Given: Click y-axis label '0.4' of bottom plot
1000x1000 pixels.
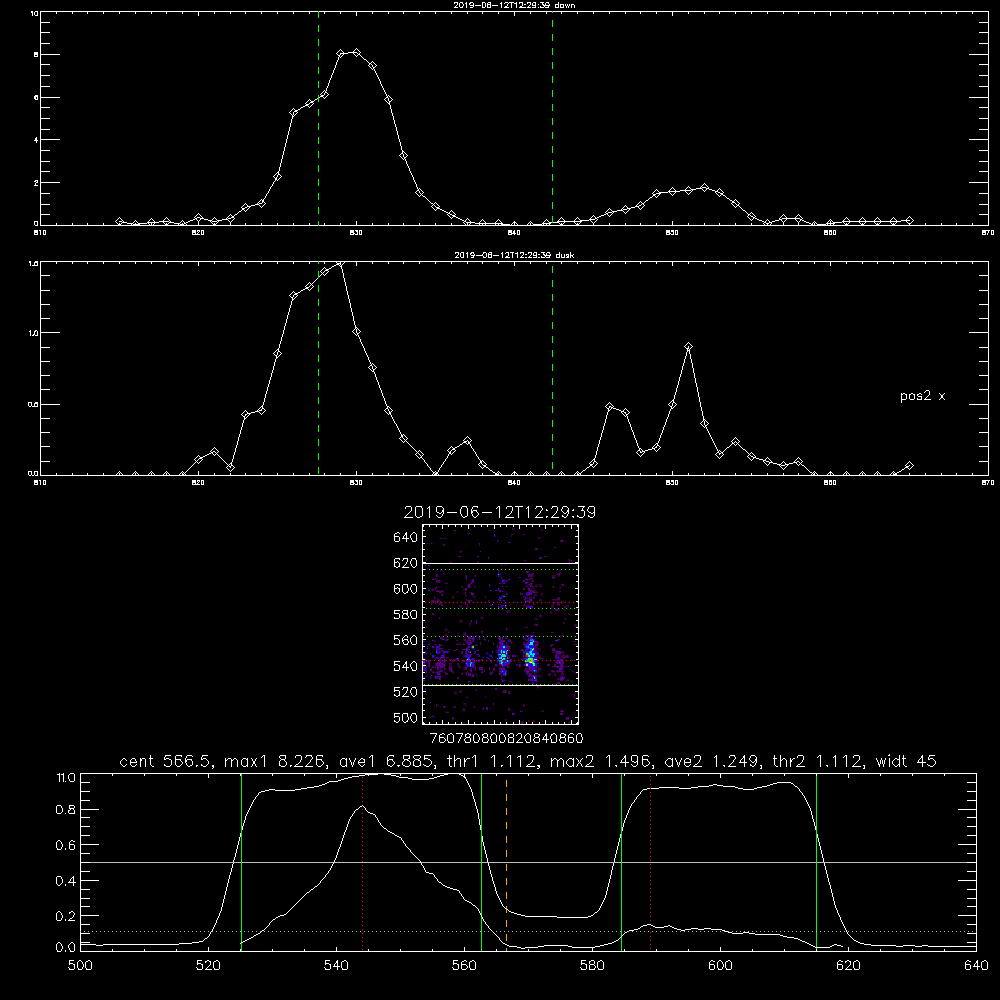Looking at the screenshot, I should point(66,881).
